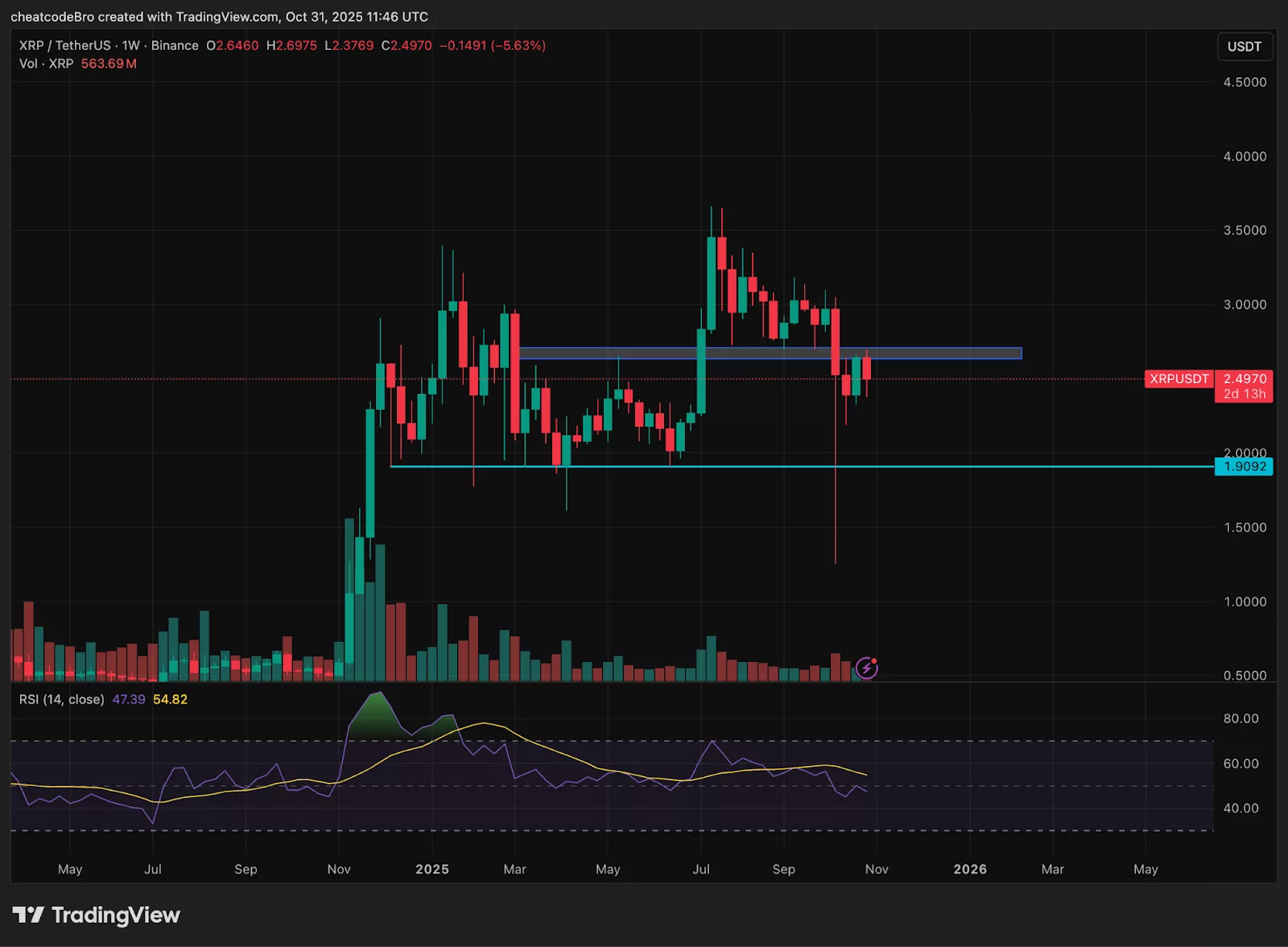This screenshot has height=947, width=1288.
Task: Click the 4.5000 price scale label
Action: pos(1244,81)
